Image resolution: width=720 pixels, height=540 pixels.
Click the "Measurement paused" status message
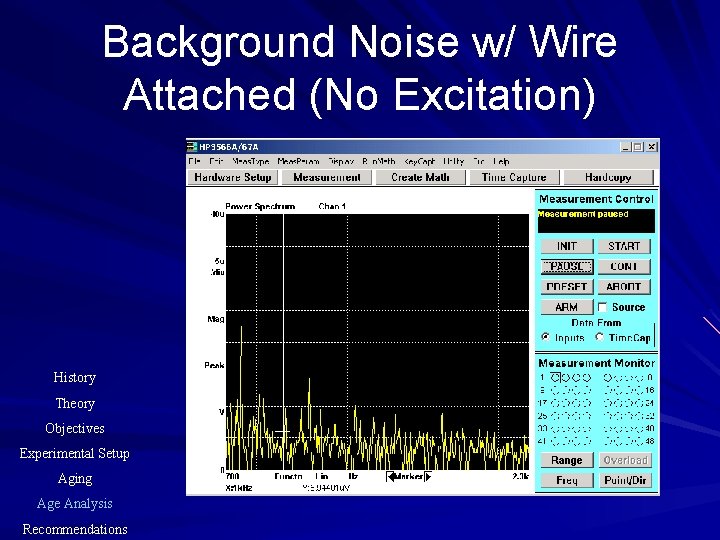(x=583, y=214)
